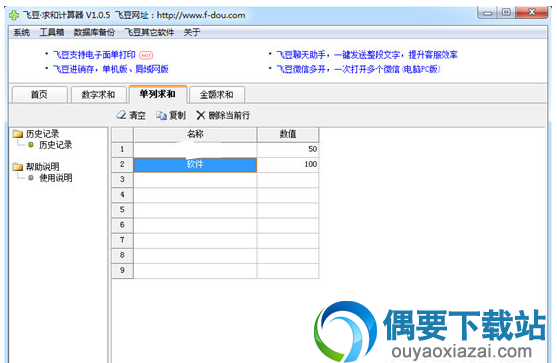Click row header 3
The height and width of the screenshot is (363, 557).
pyautogui.click(x=122, y=180)
